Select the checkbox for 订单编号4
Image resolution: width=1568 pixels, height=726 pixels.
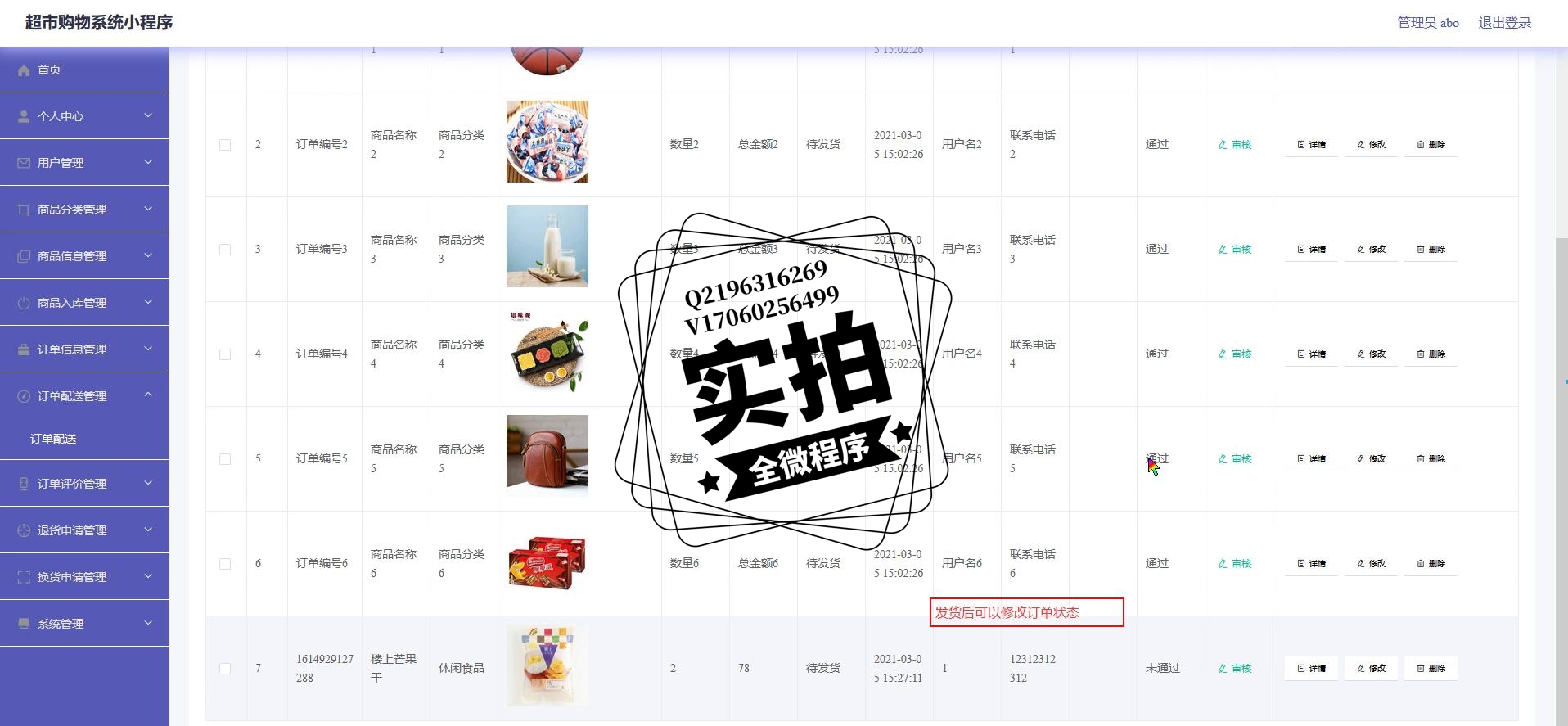click(225, 354)
